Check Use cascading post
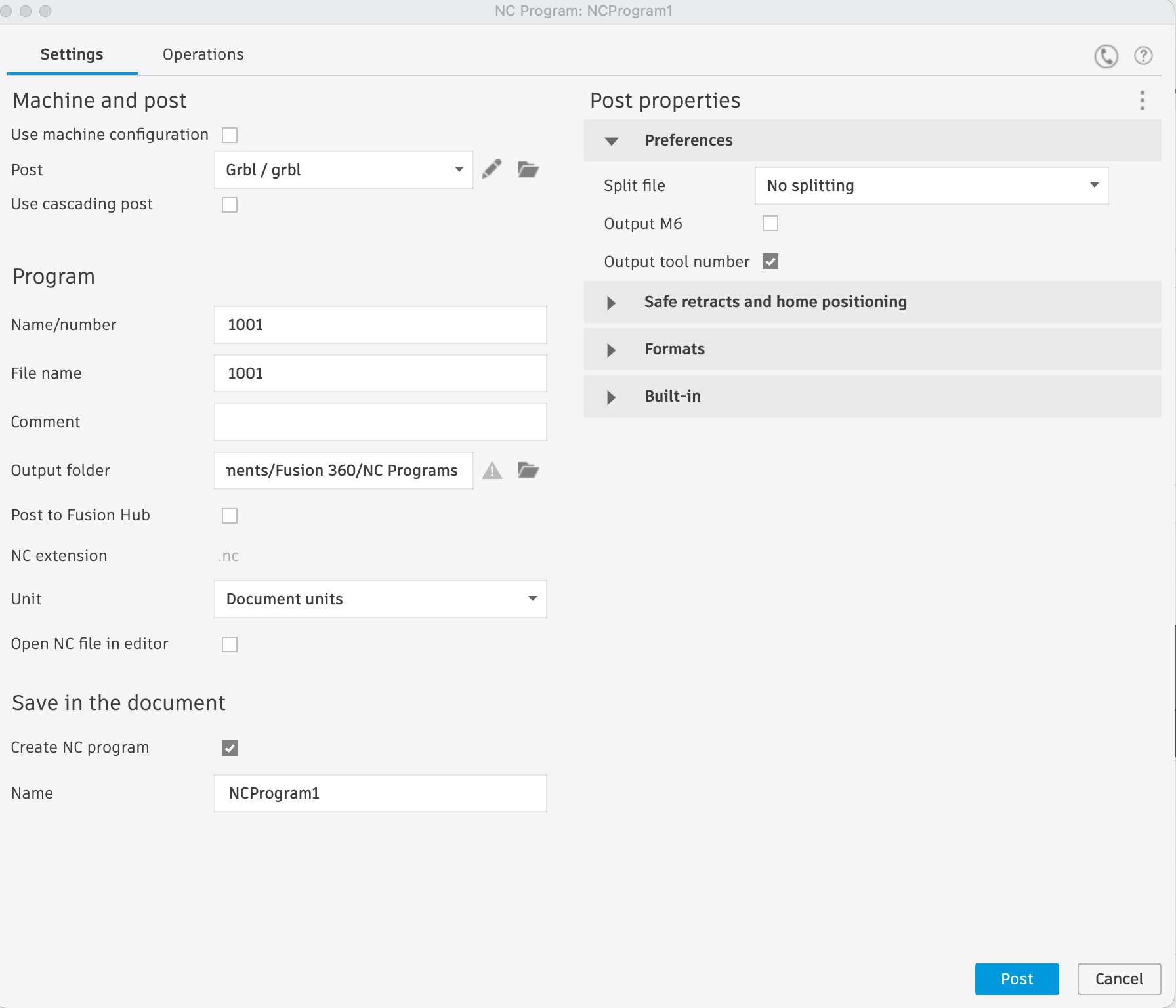Screen dimensions: 1176x1008 coord(229,205)
